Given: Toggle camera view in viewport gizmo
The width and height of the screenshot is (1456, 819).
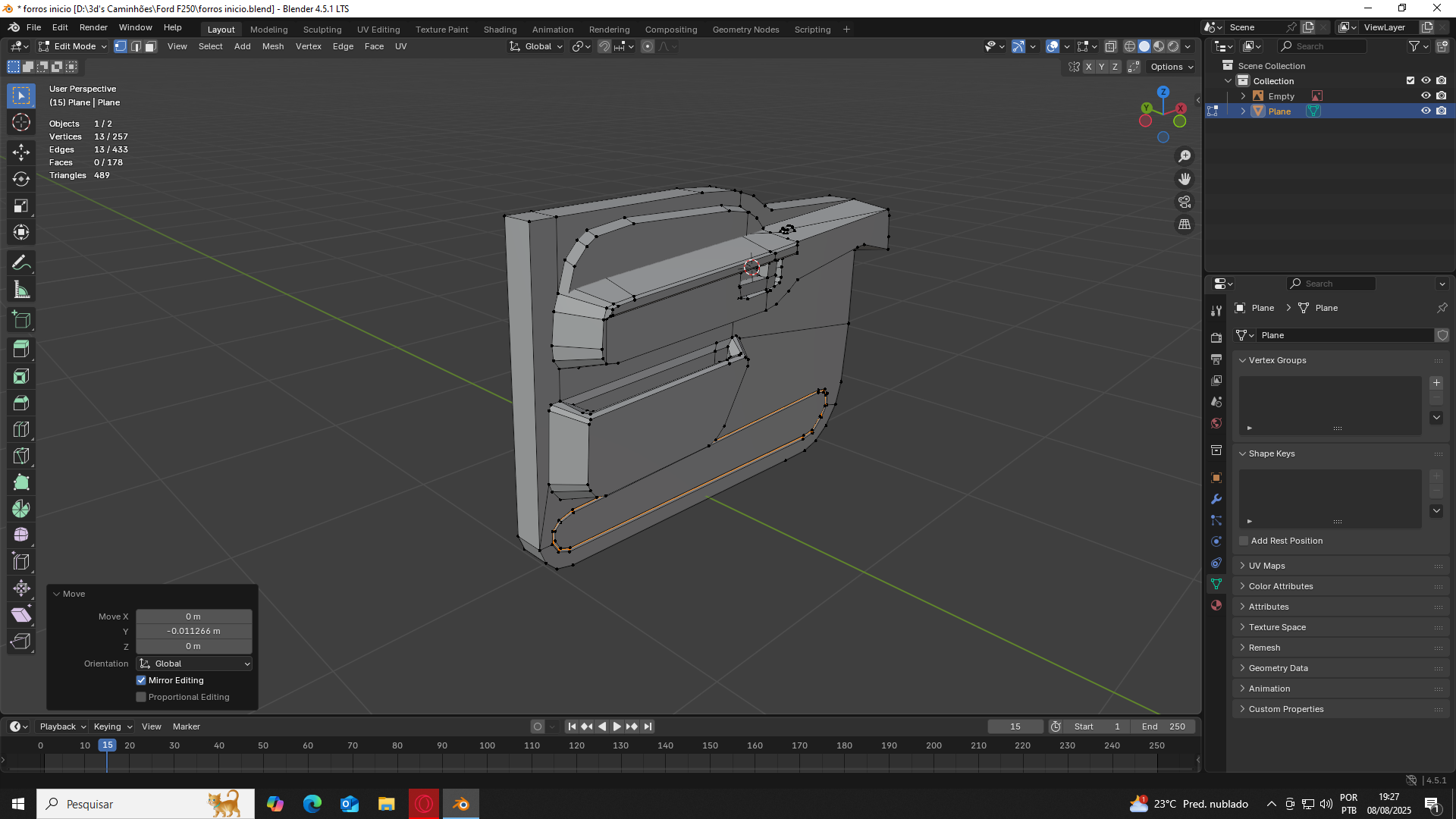Looking at the screenshot, I should (1185, 202).
